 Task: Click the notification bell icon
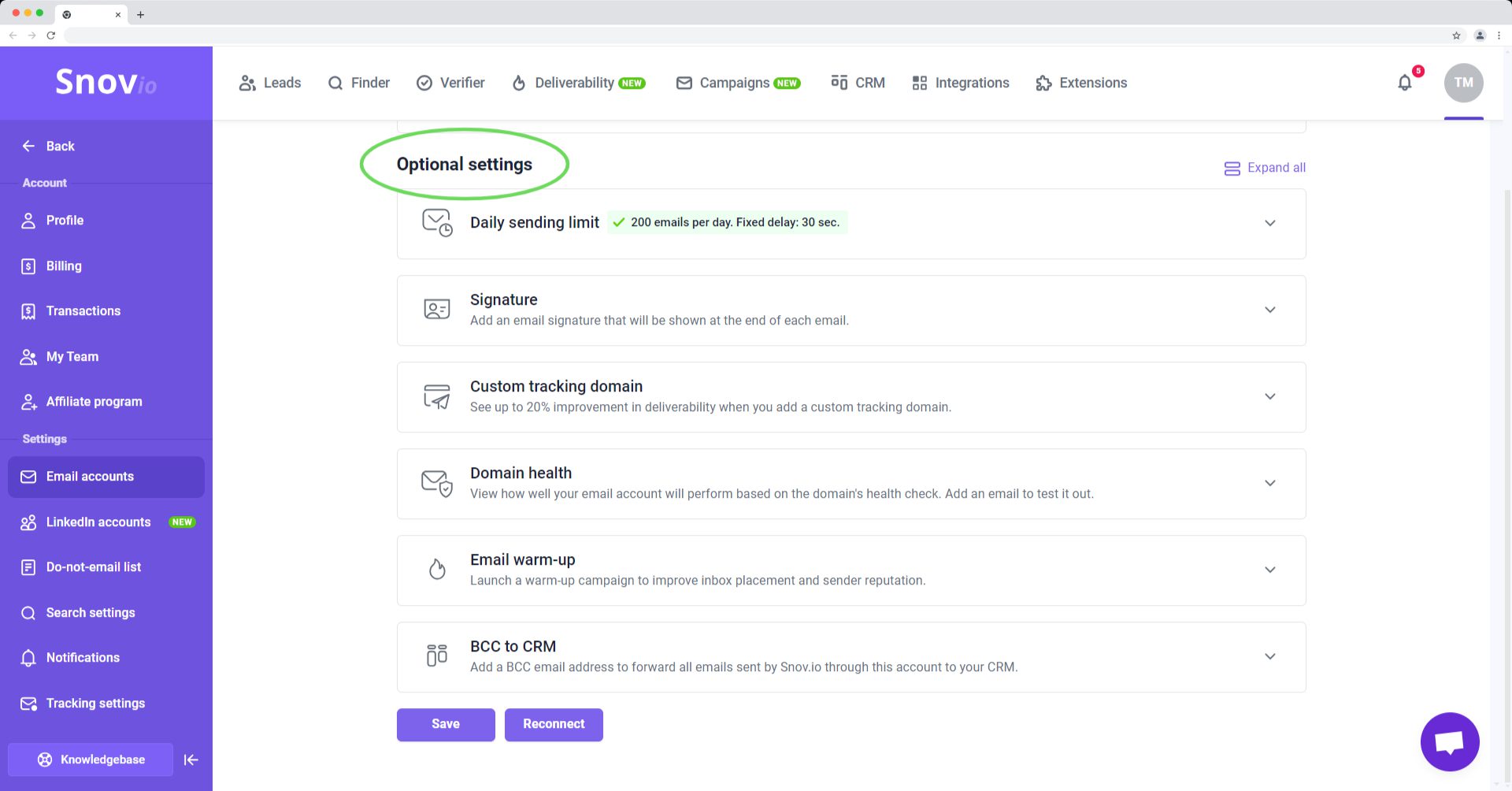pyautogui.click(x=1405, y=83)
